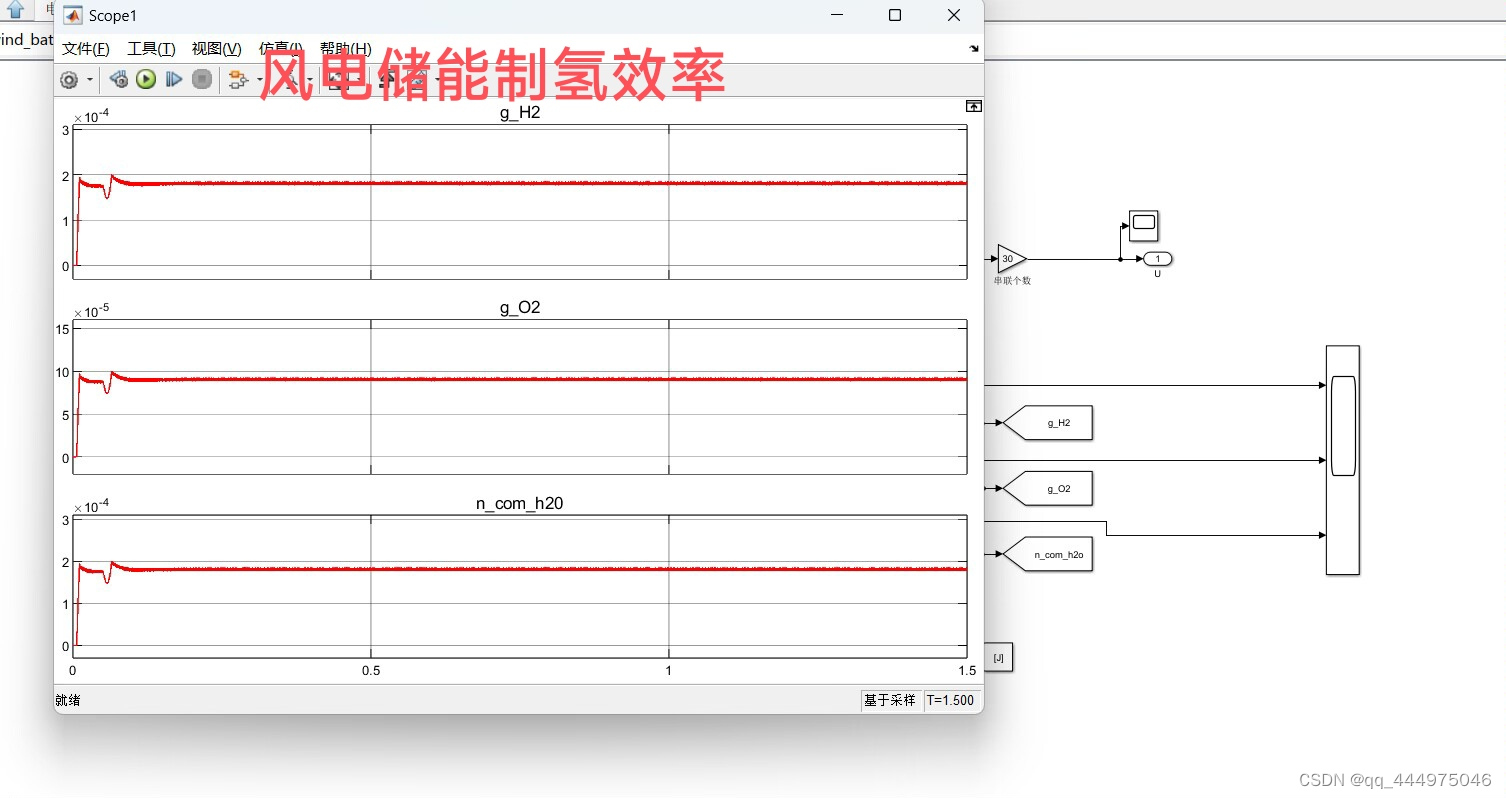This screenshot has height=798, width=1506.
Task: Click the 就绪 status text
Action: point(68,700)
